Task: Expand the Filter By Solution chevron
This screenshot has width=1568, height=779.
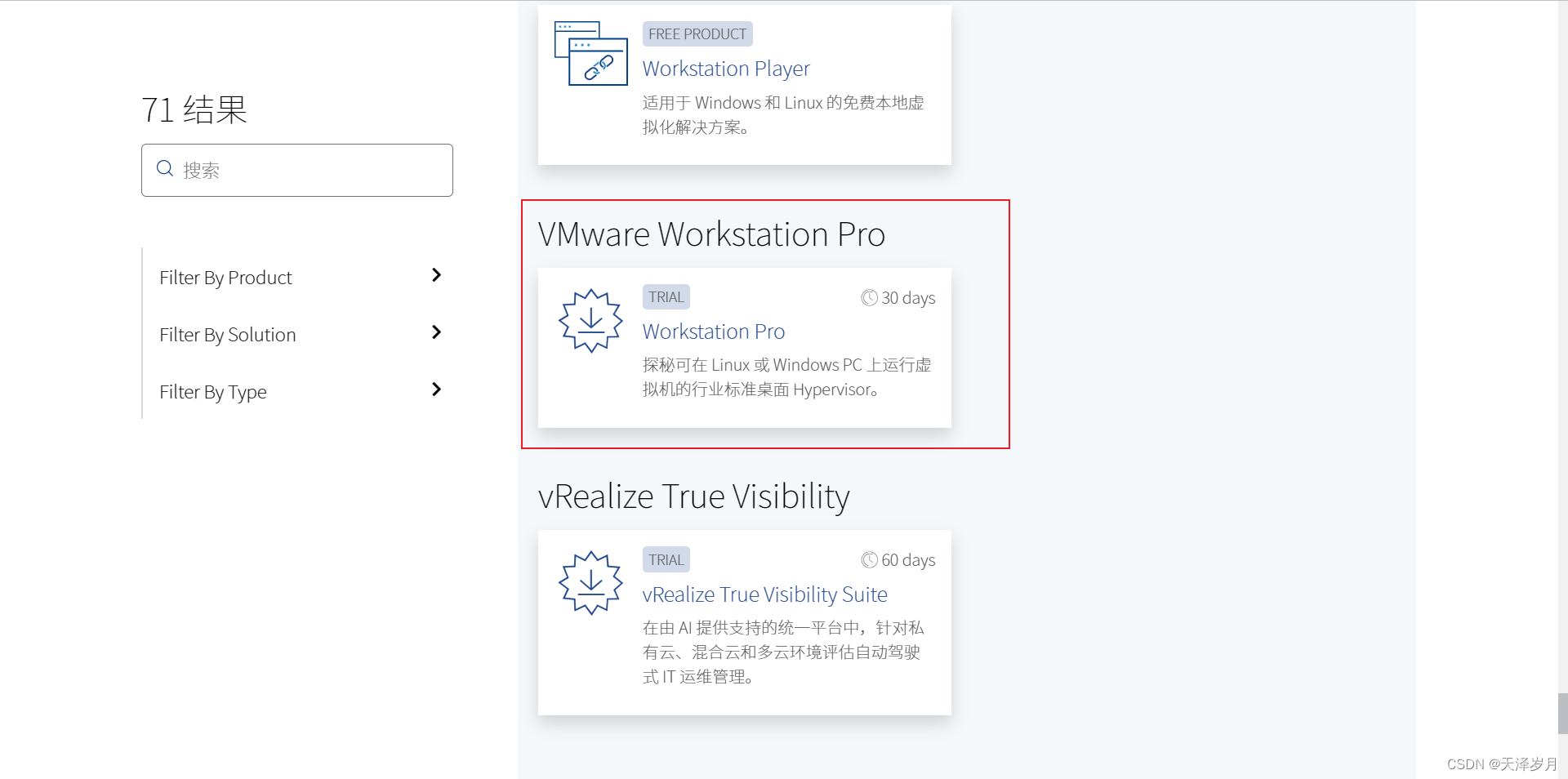Action: 436,332
